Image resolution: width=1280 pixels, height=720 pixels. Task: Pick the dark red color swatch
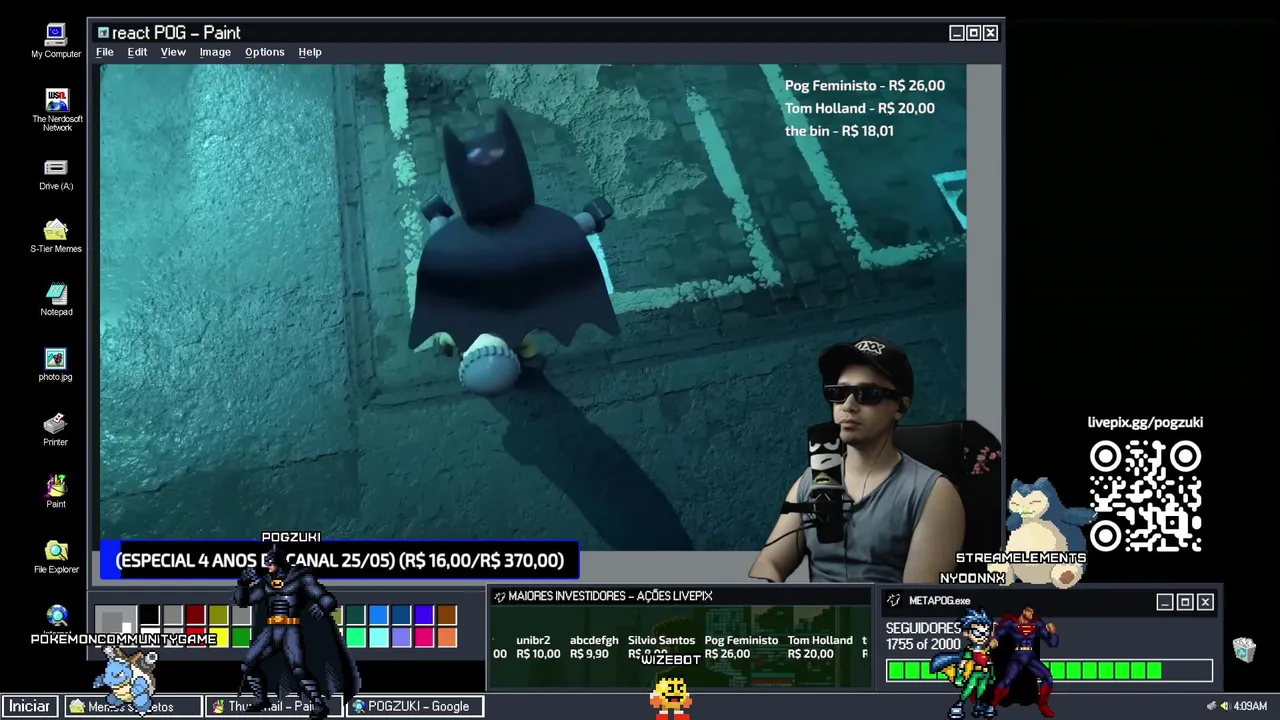pyautogui.click(x=195, y=616)
